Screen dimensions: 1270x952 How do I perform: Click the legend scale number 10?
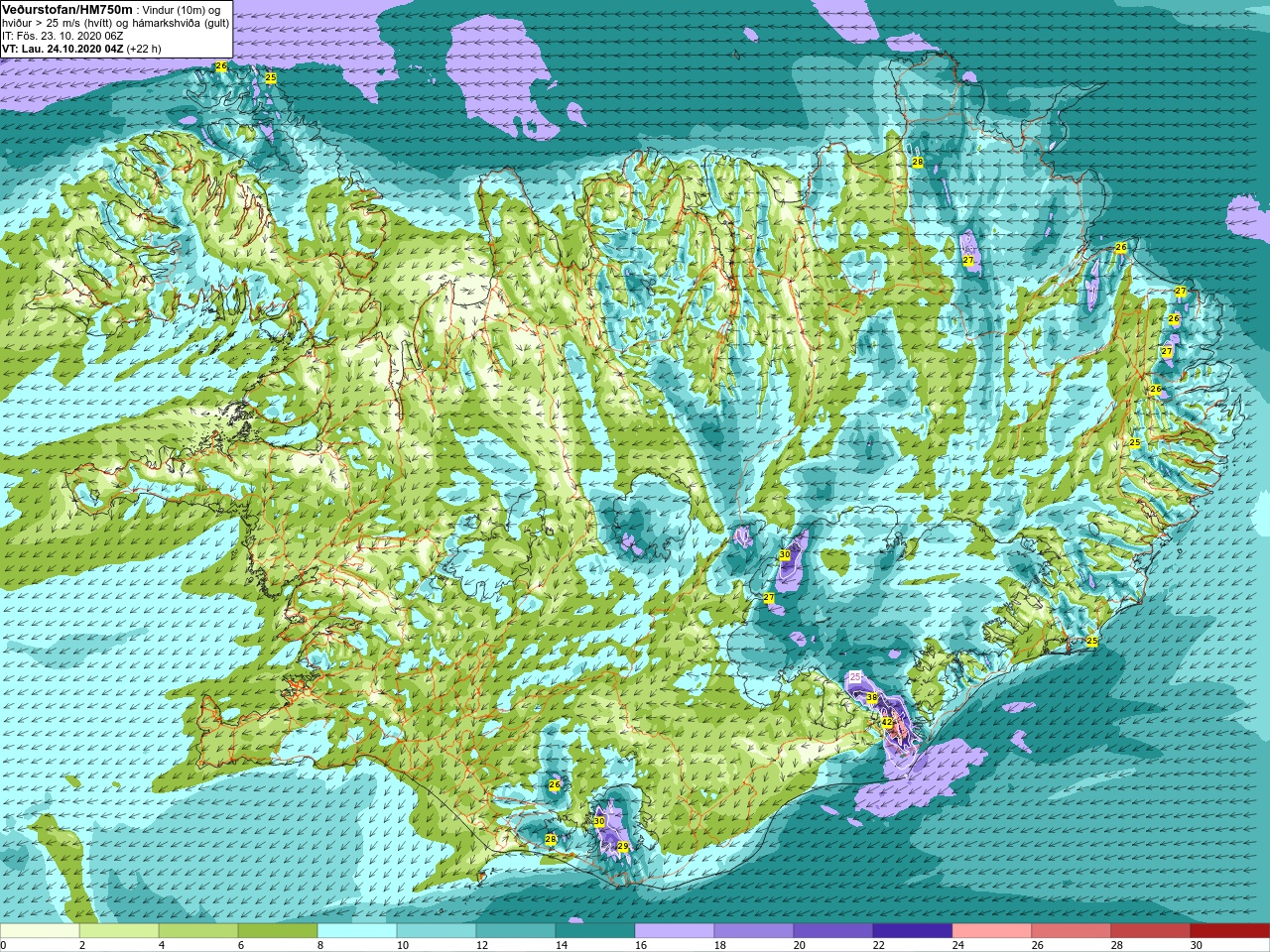(403, 945)
